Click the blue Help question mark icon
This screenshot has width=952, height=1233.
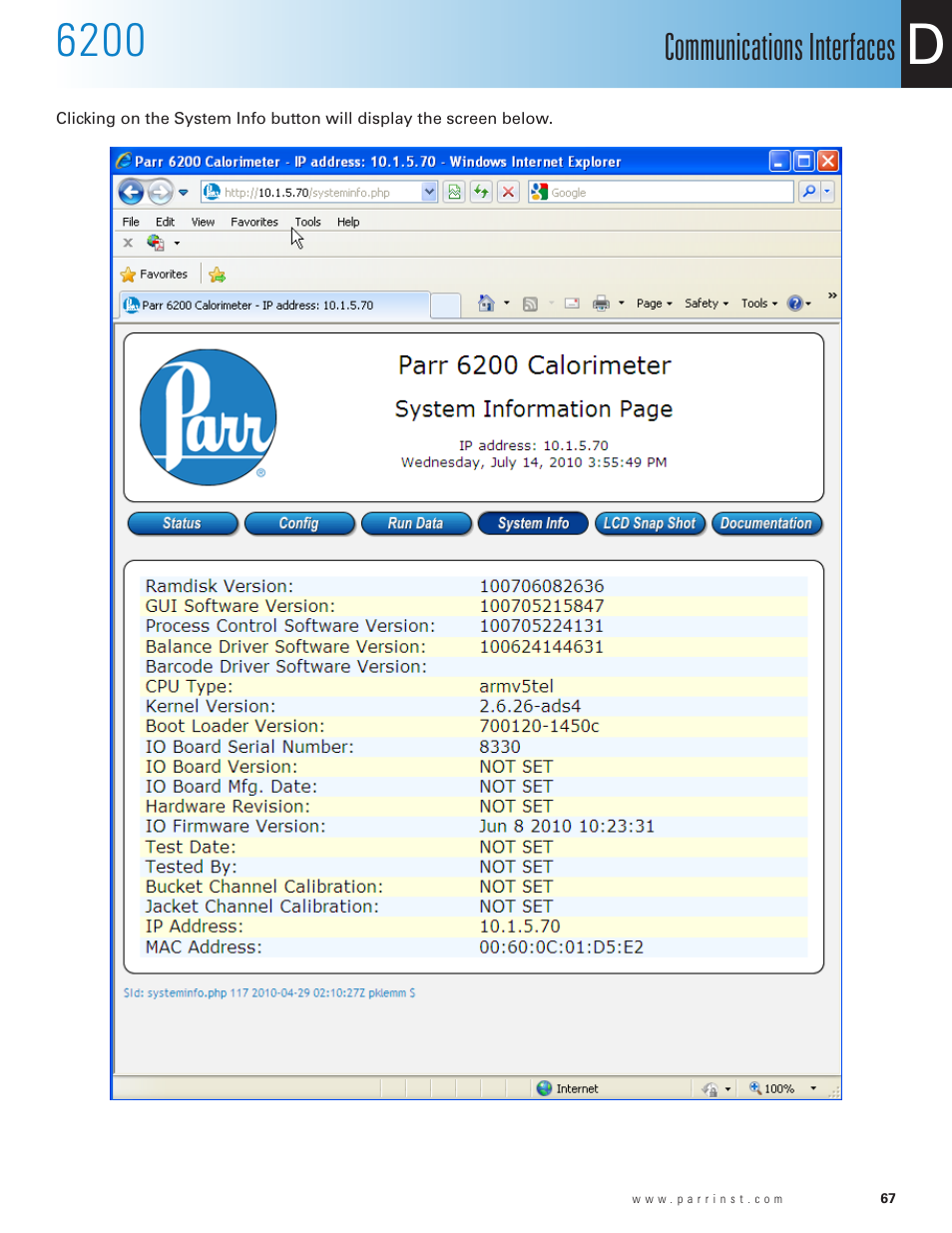tap(794, 304)
